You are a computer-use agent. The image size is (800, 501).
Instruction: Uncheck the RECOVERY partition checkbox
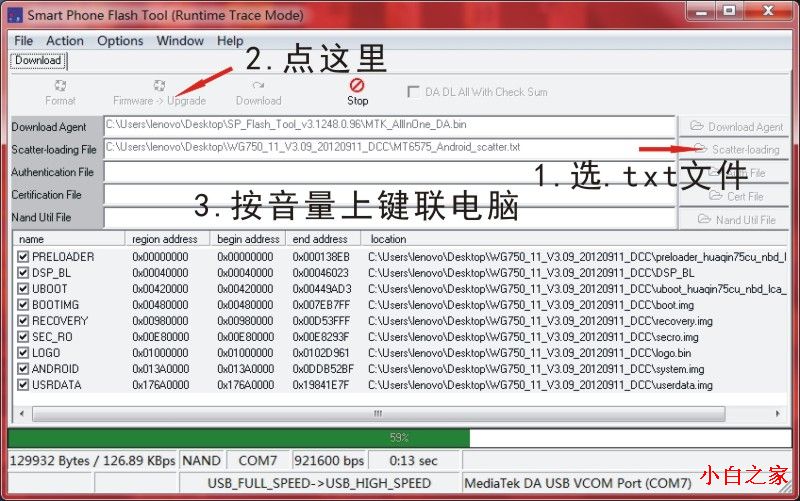23,321
